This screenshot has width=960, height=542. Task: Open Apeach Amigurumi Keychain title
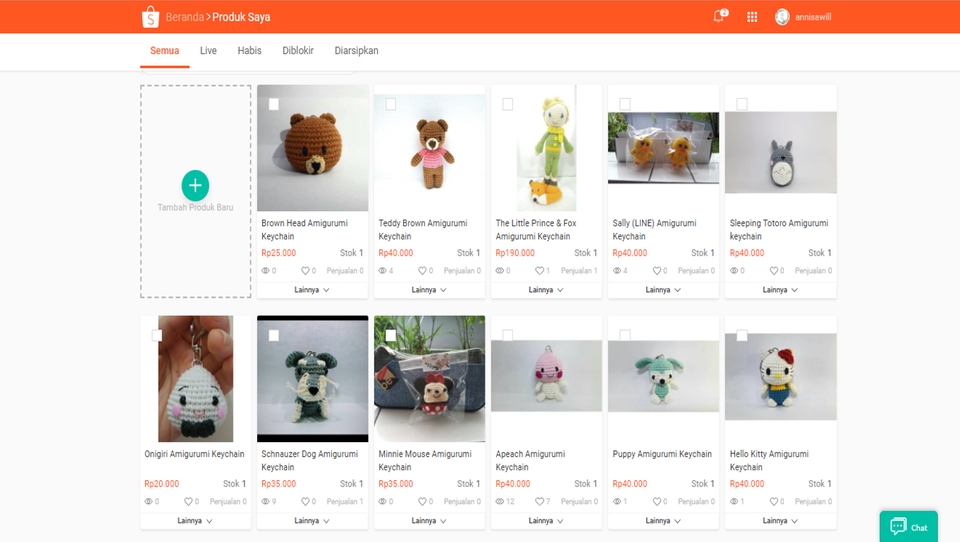530,461
